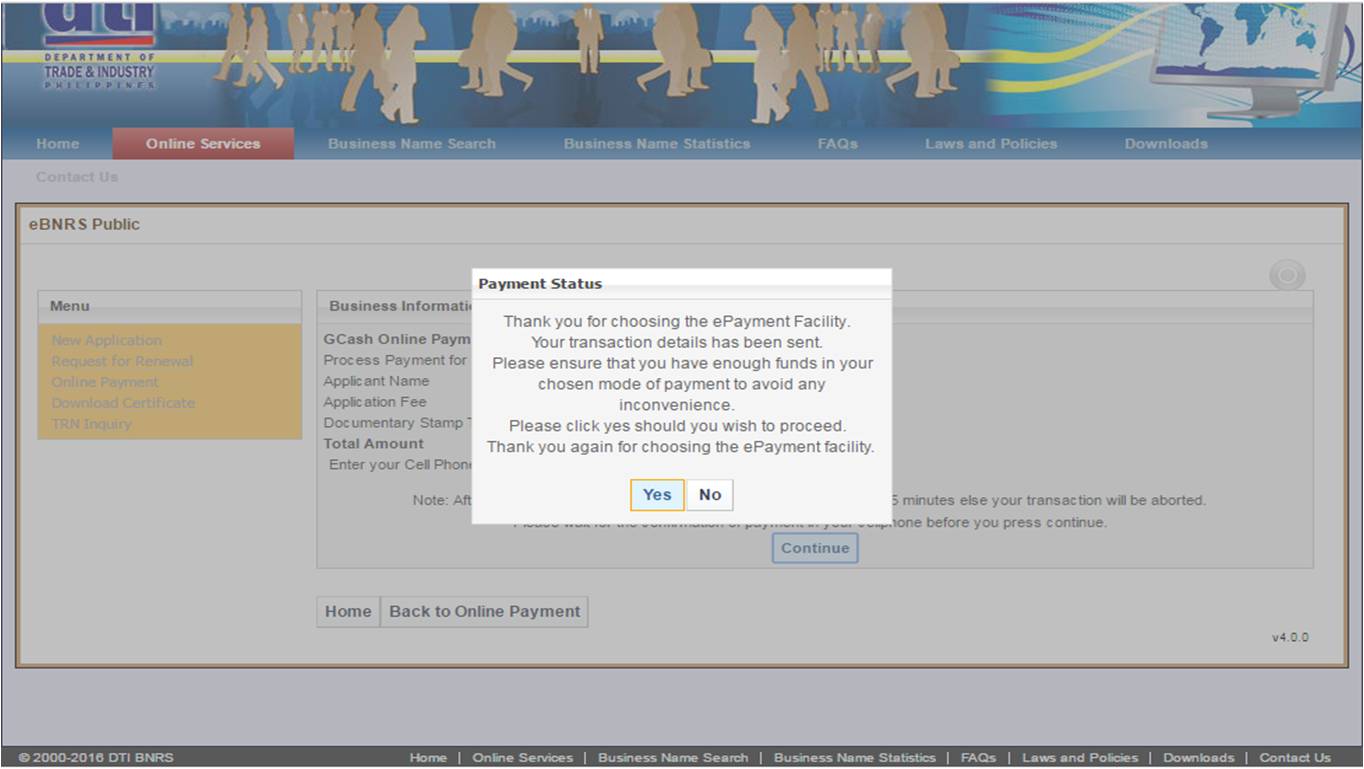Open the FAQs page from the top menu

(836, 143)
